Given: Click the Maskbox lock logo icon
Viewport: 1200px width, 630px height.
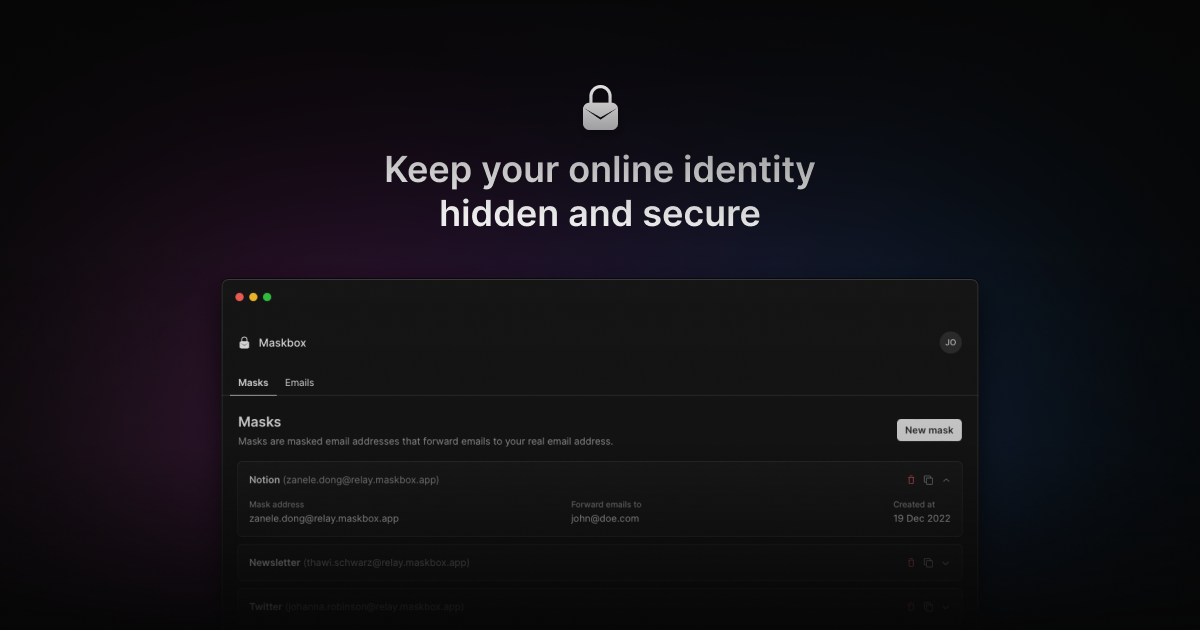Looking at the screenshot, I should [x=244, y=343].
